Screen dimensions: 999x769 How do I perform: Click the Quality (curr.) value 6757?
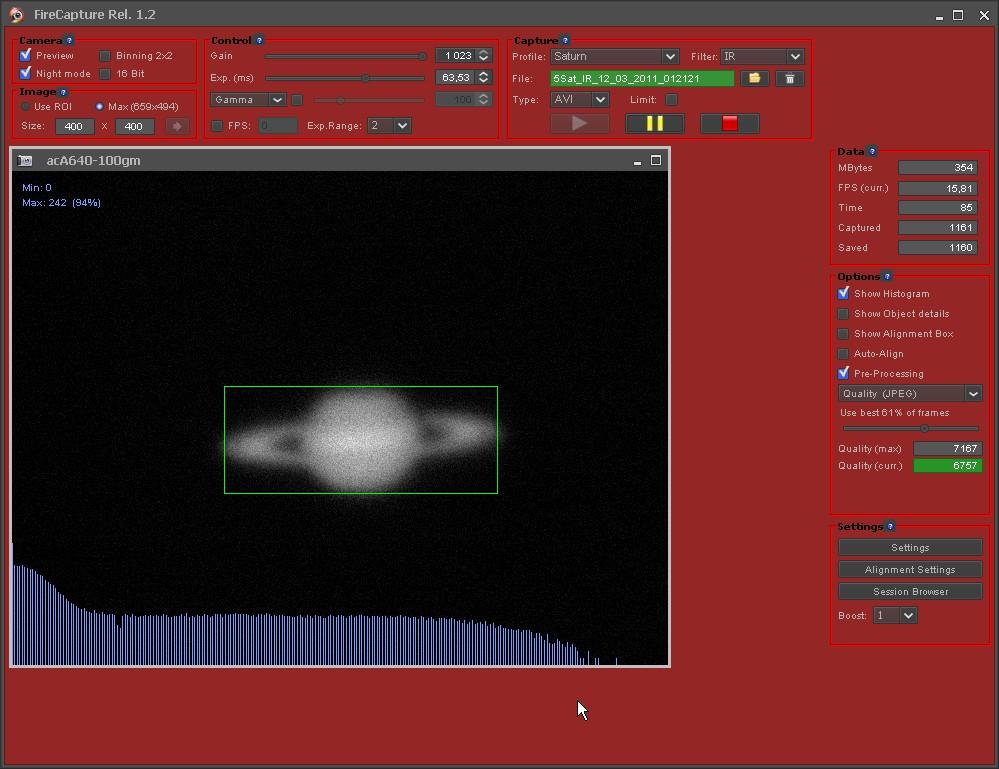[947, 466]
